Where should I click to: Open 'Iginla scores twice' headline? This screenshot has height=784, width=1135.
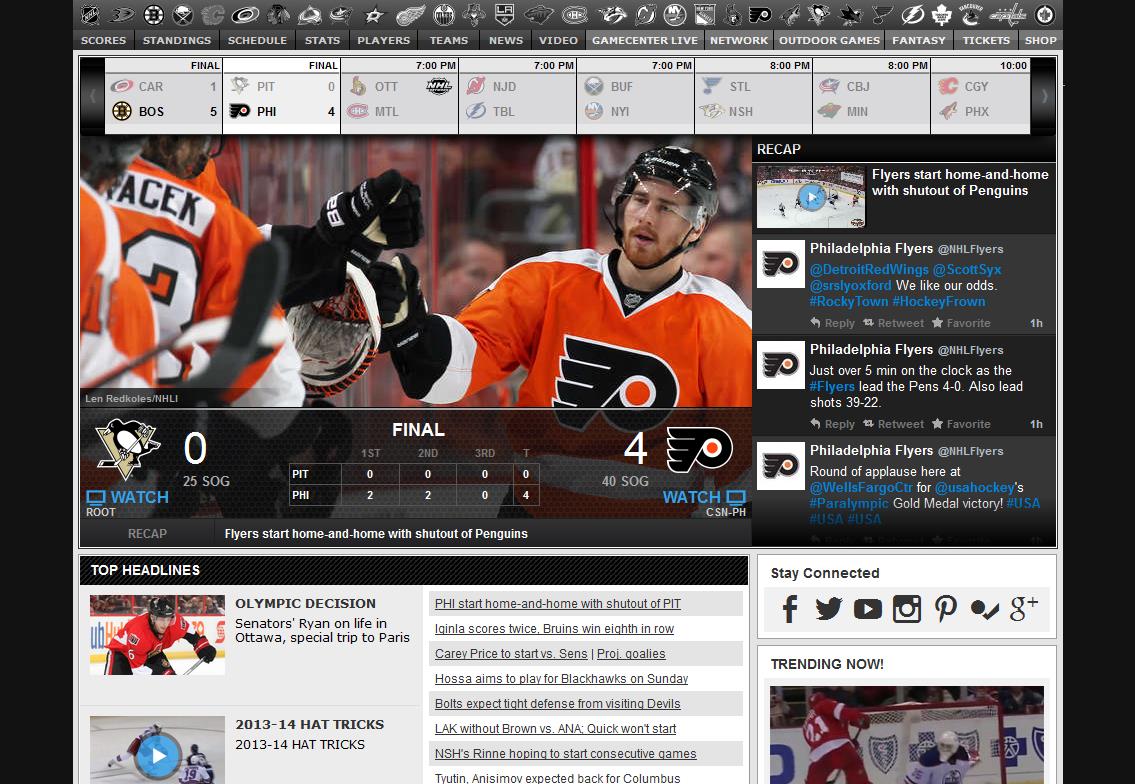554,629
